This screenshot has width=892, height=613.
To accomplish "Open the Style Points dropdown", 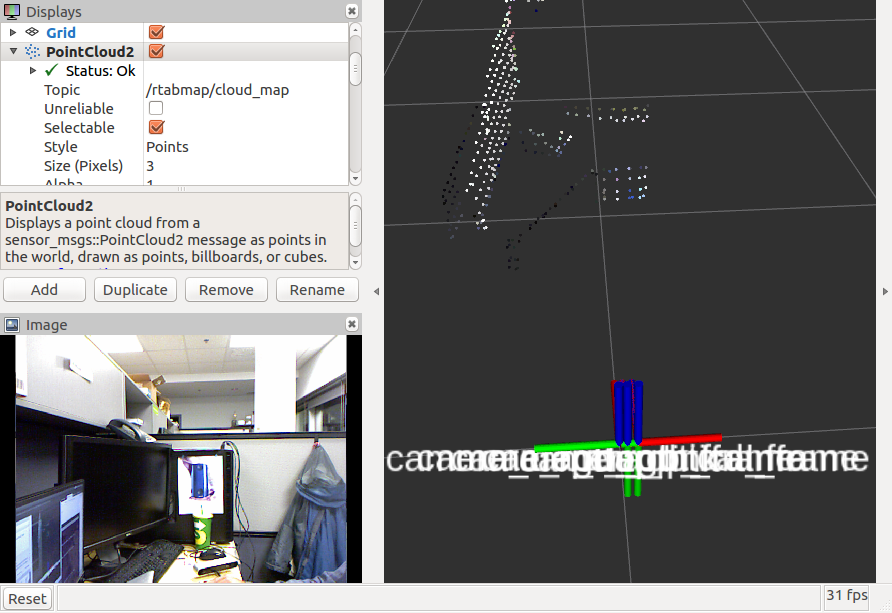I will (x=245, y=147).
